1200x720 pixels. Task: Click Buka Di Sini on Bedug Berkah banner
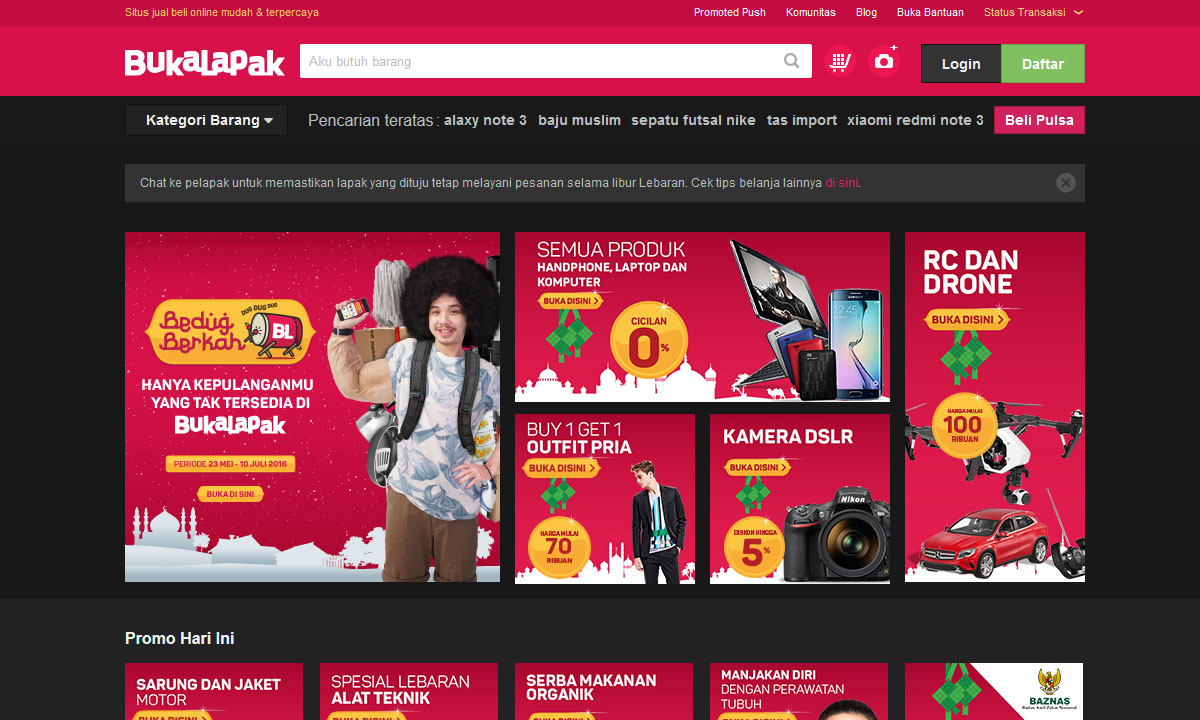coord(230,494)
